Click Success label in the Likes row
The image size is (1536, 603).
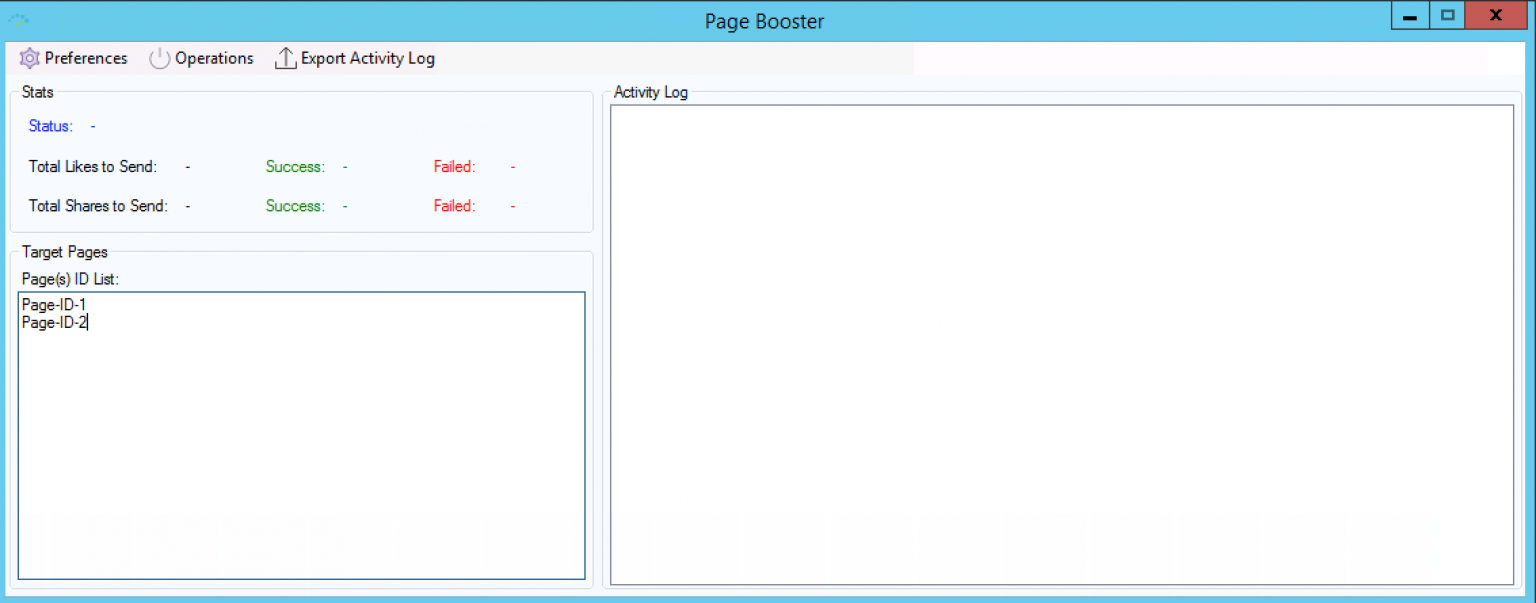pos(295,166)
